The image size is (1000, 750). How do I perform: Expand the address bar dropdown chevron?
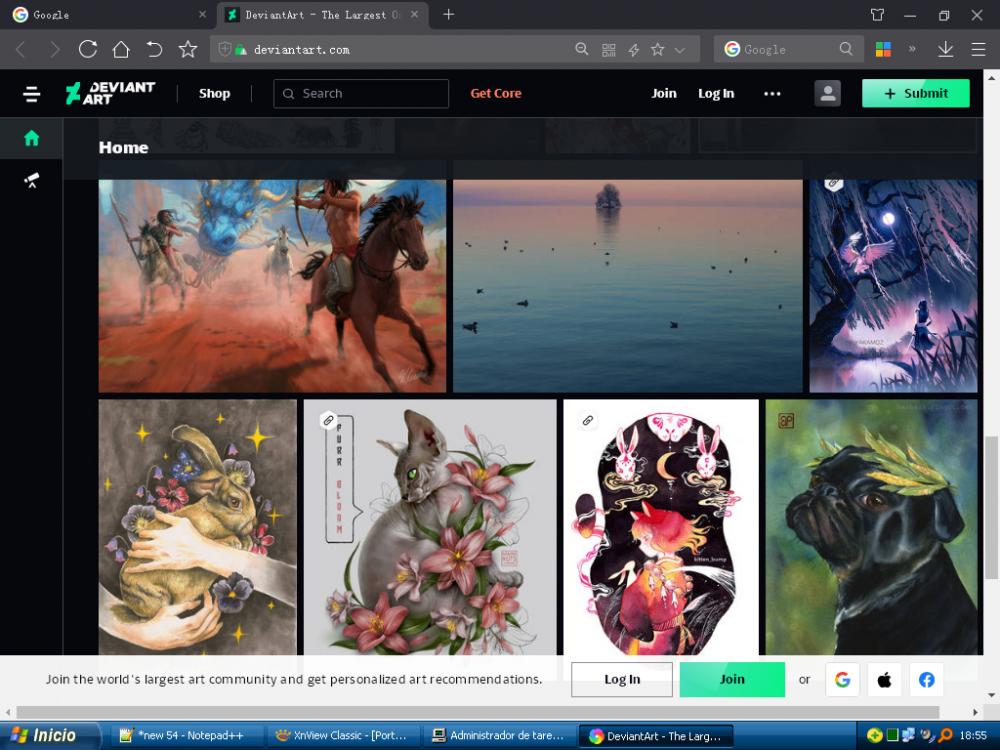point(680,49)
